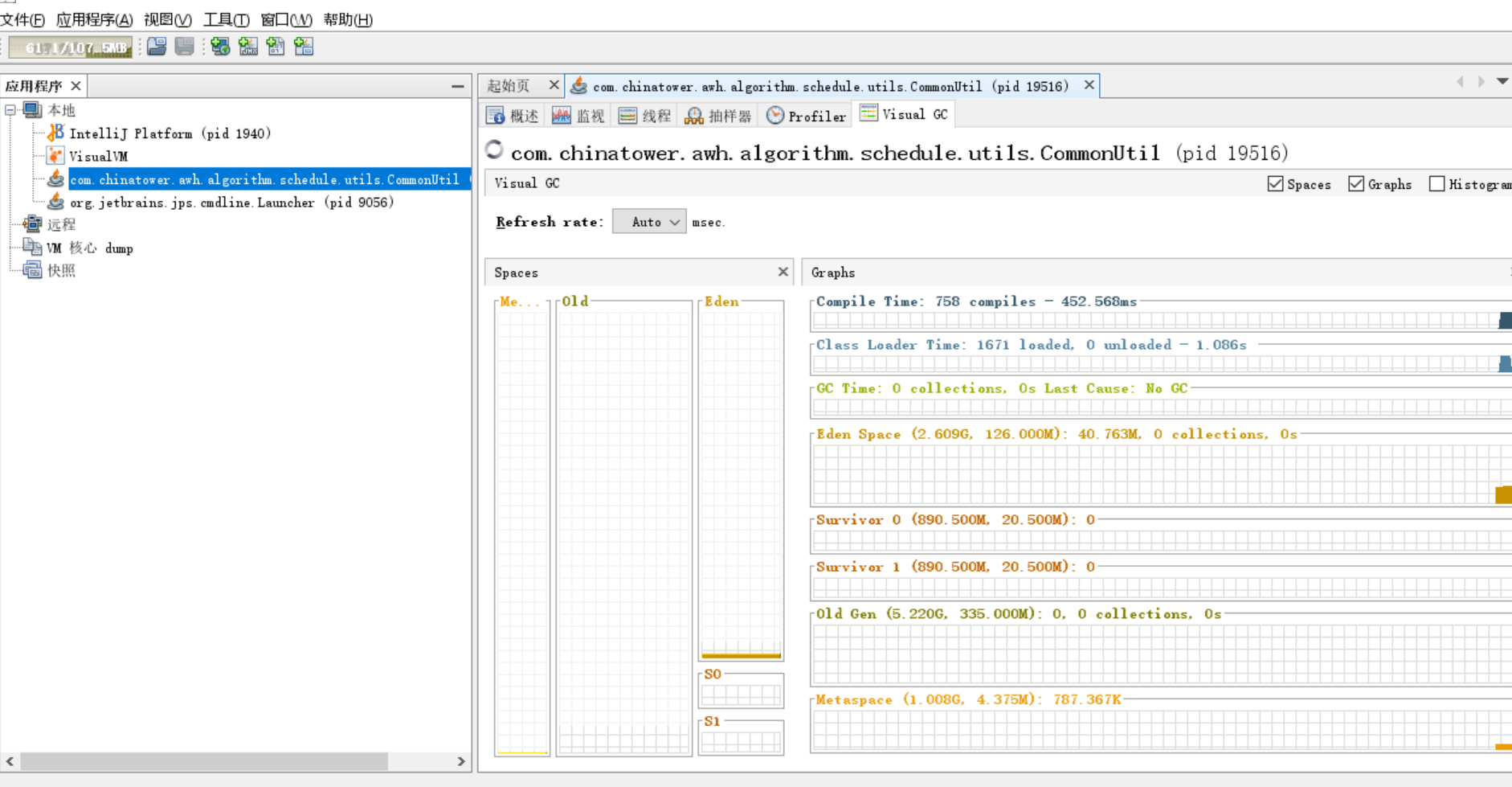The height and width of the screenshot is (787, 1512).
Task: Click the VM 核心 dump icon
Action: point(32,248)
